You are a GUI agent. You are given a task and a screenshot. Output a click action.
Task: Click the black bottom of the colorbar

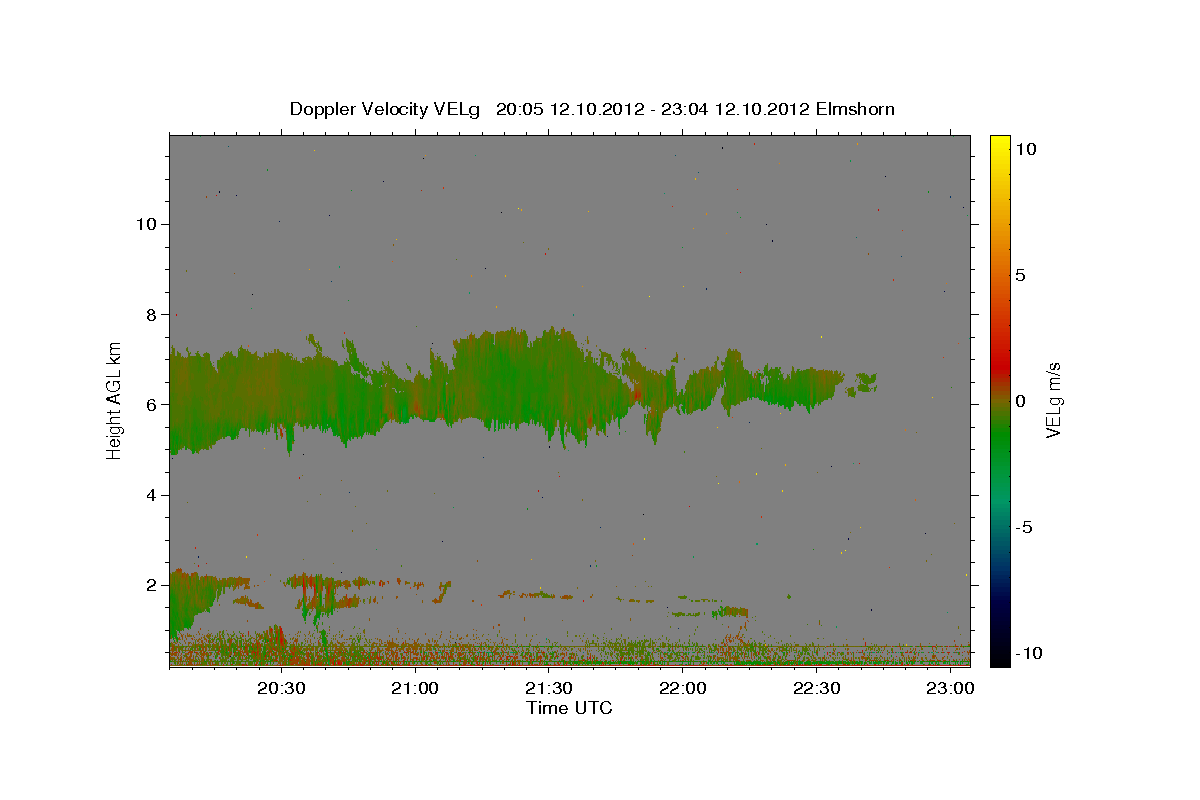pos(999,655)
